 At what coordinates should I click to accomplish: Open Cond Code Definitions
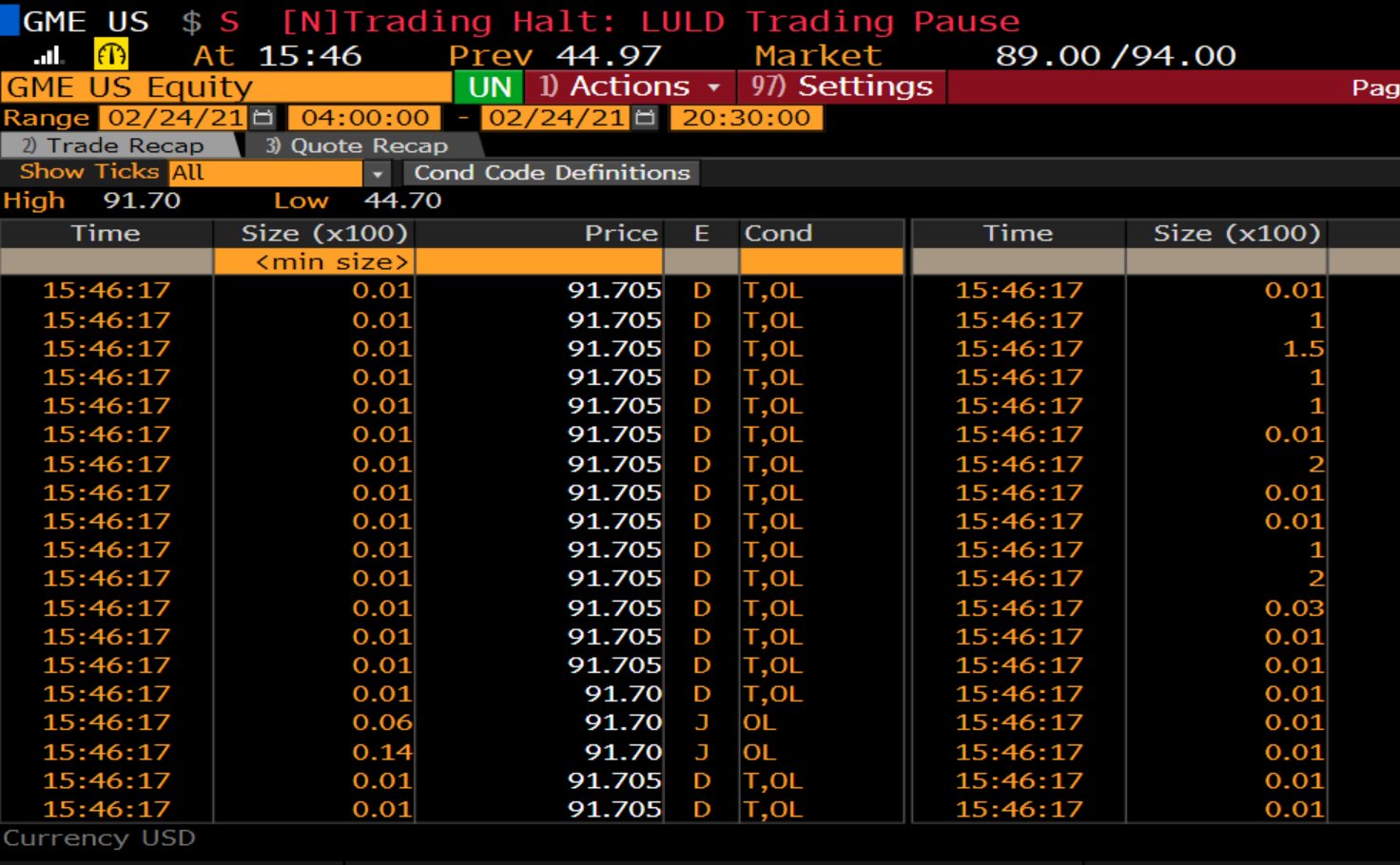552,173
